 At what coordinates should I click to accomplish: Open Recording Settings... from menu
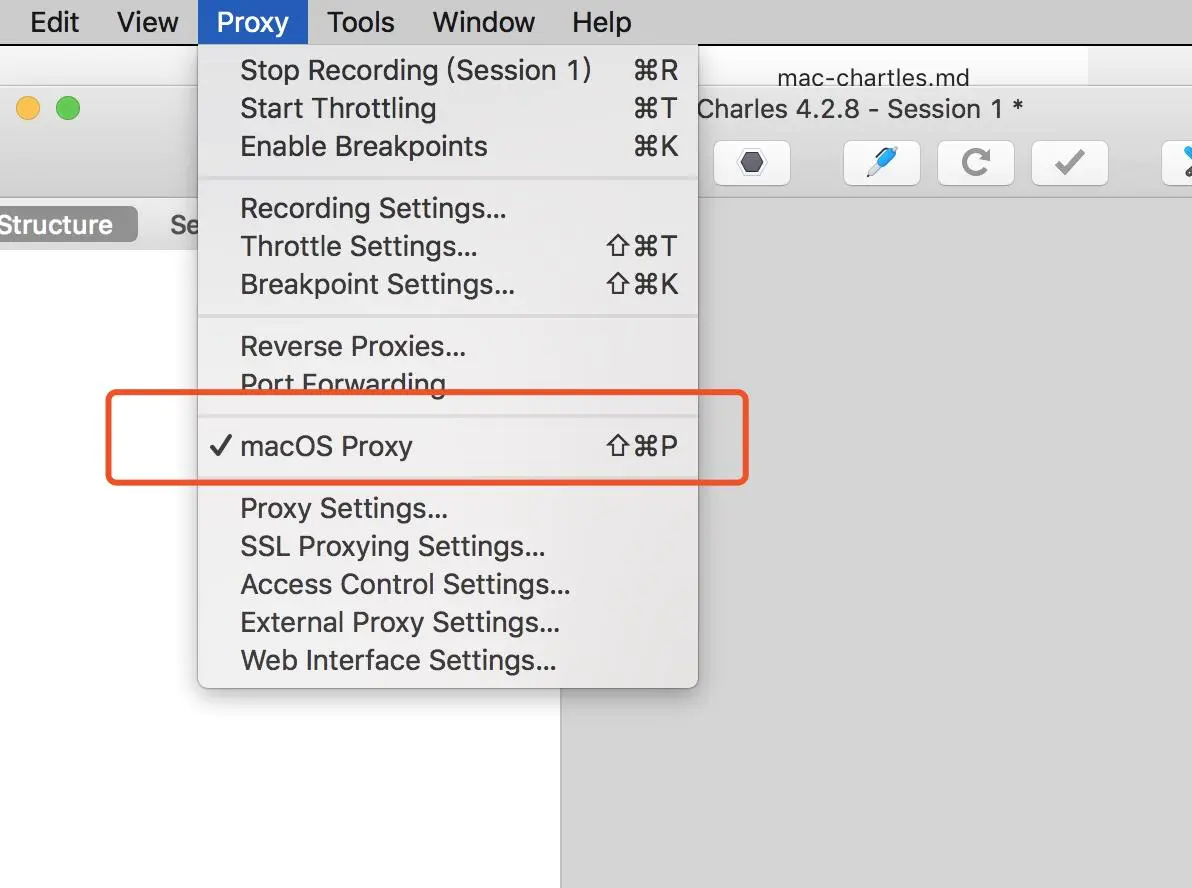point(448,208)
